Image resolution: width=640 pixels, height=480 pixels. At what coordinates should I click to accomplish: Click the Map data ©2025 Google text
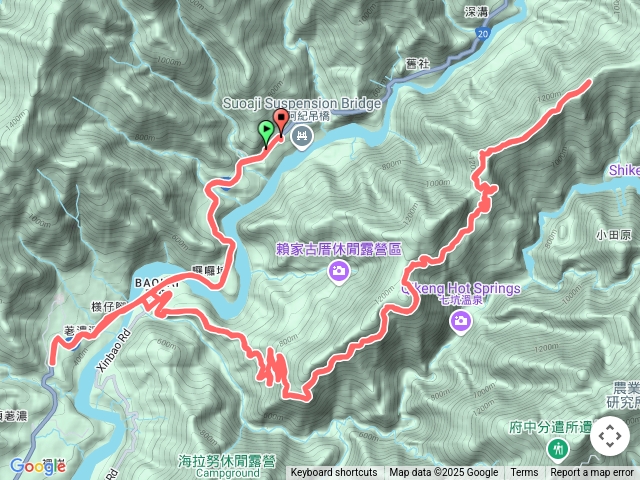coord(444,473)
